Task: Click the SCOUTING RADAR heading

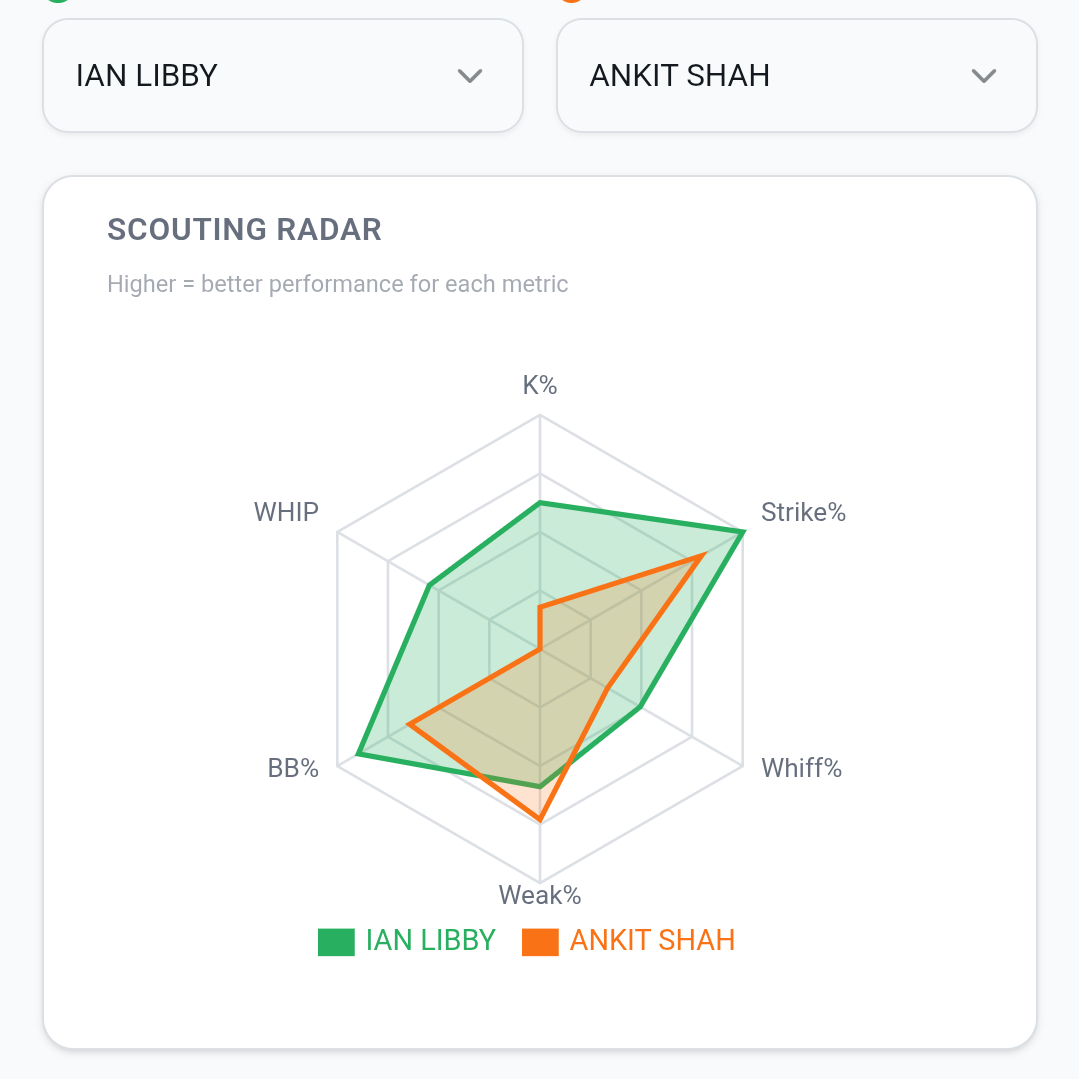Action: pyautogui.click(x=244, y=229)
